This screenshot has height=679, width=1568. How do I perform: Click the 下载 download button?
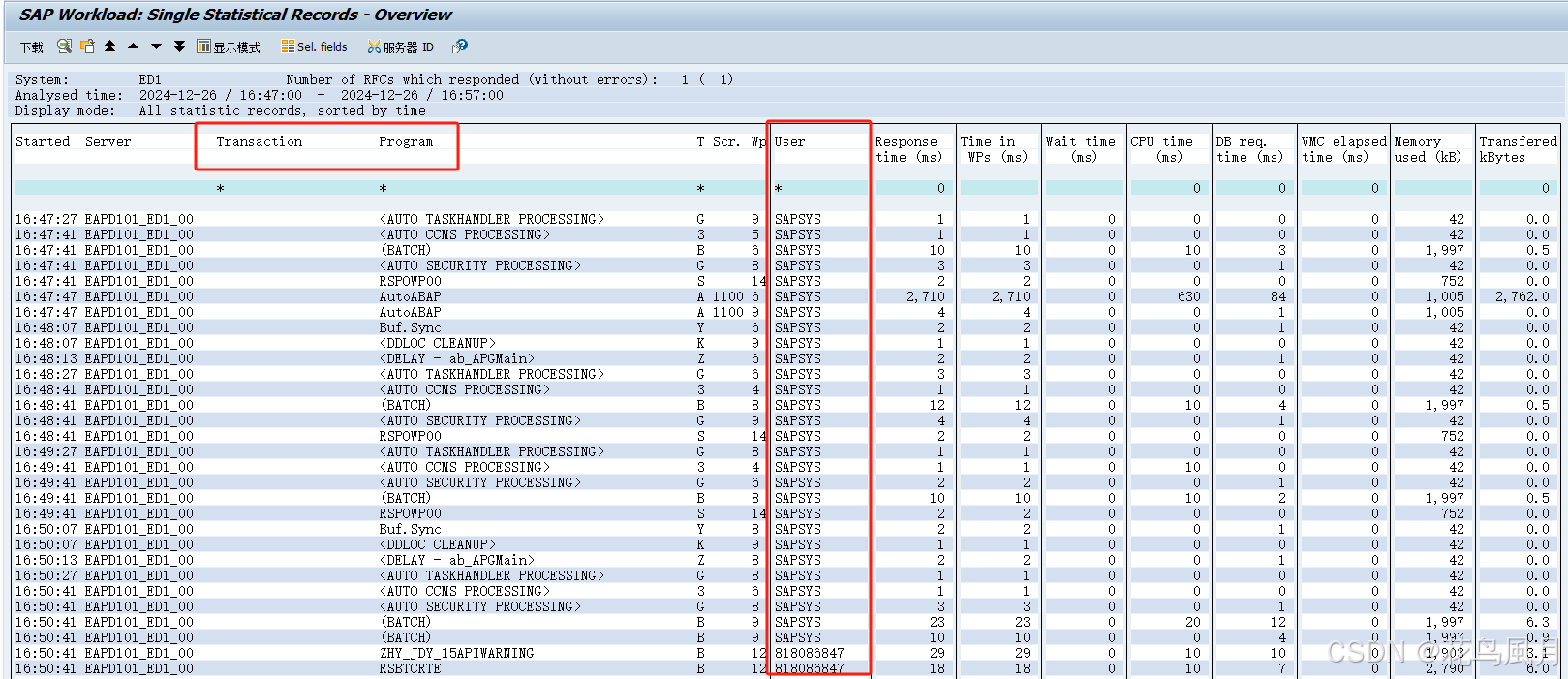point(31,46)
